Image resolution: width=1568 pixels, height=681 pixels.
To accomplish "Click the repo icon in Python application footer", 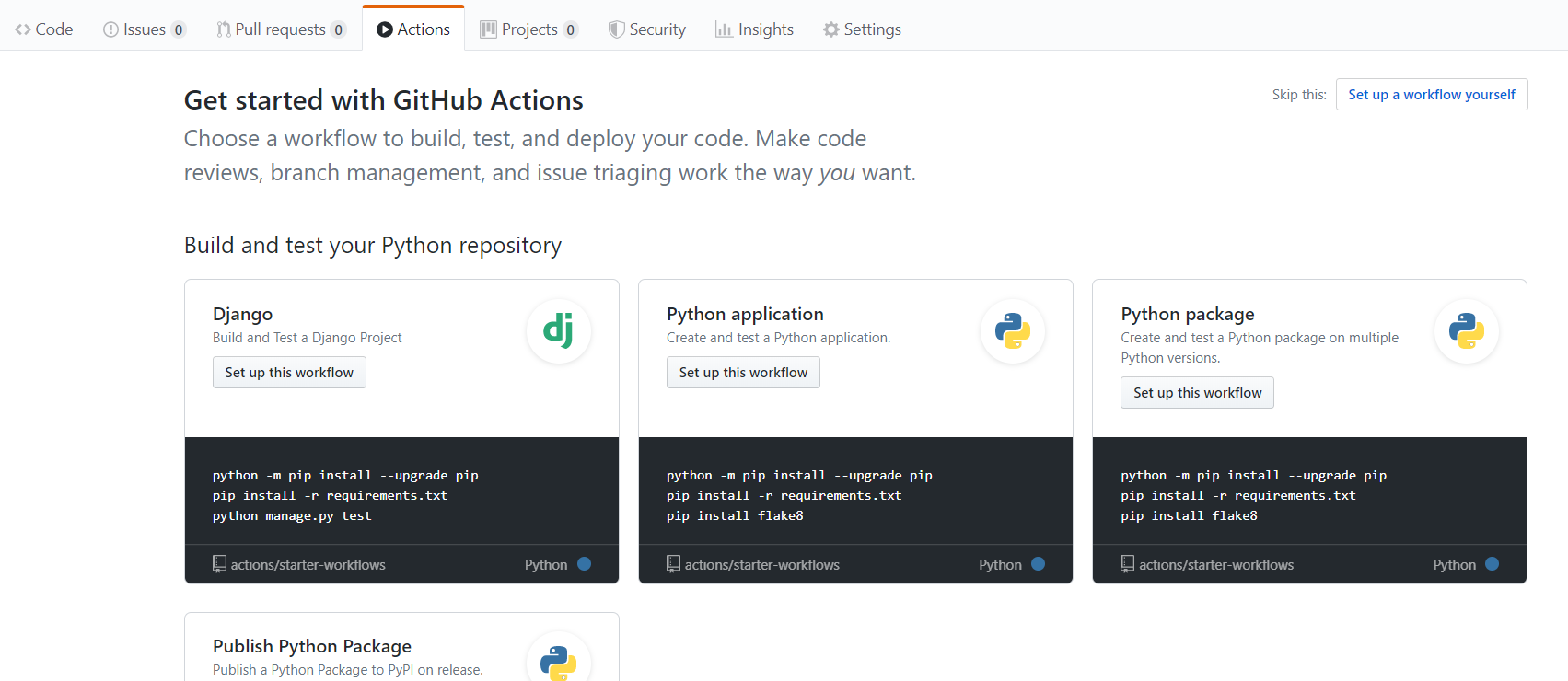I will tap(673, 564).
